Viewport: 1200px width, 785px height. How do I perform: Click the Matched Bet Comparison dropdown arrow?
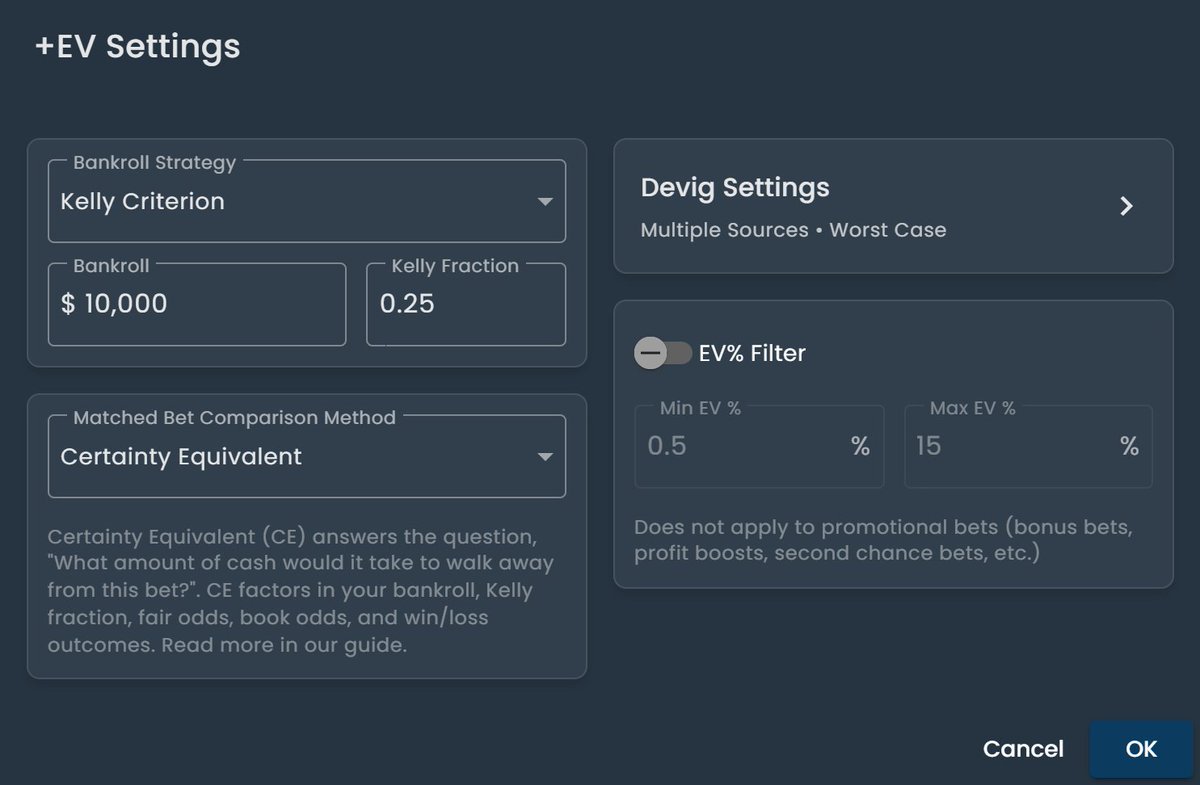click(545, 457)
